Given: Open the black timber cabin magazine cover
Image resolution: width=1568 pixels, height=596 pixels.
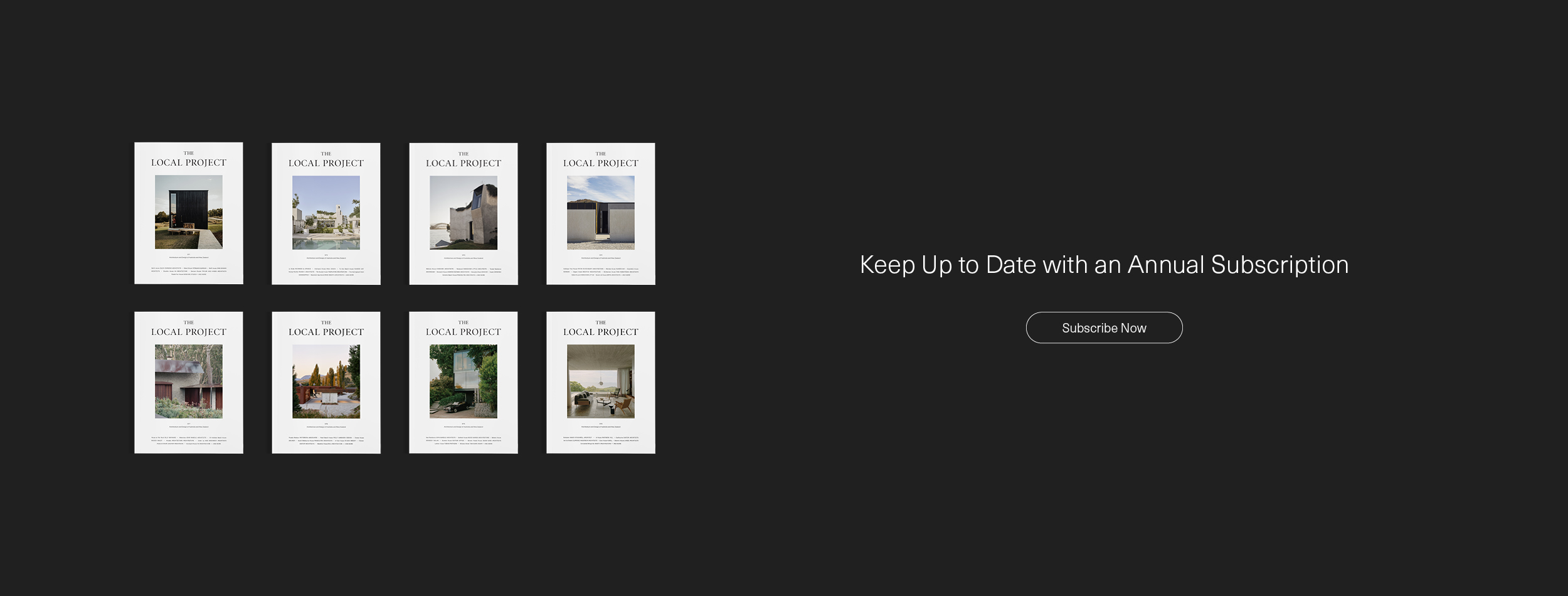Looking at the screenshot, I should pos(189,213).
